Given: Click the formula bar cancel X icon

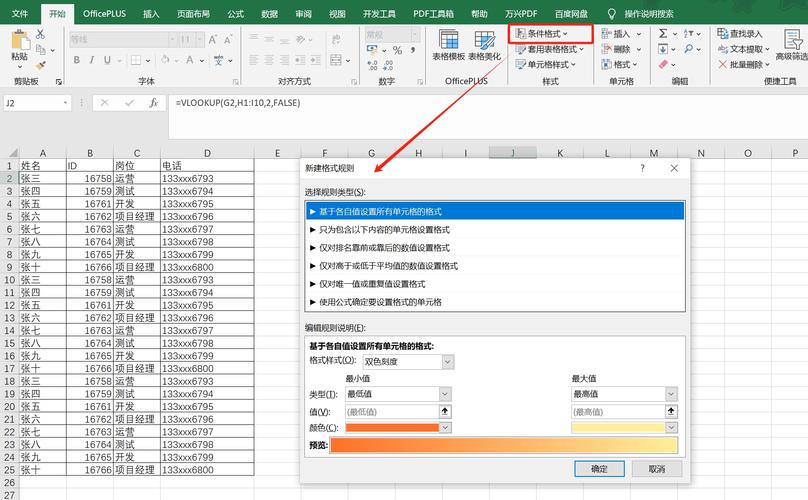Looking at the screenshot, I should click(105, 103).
